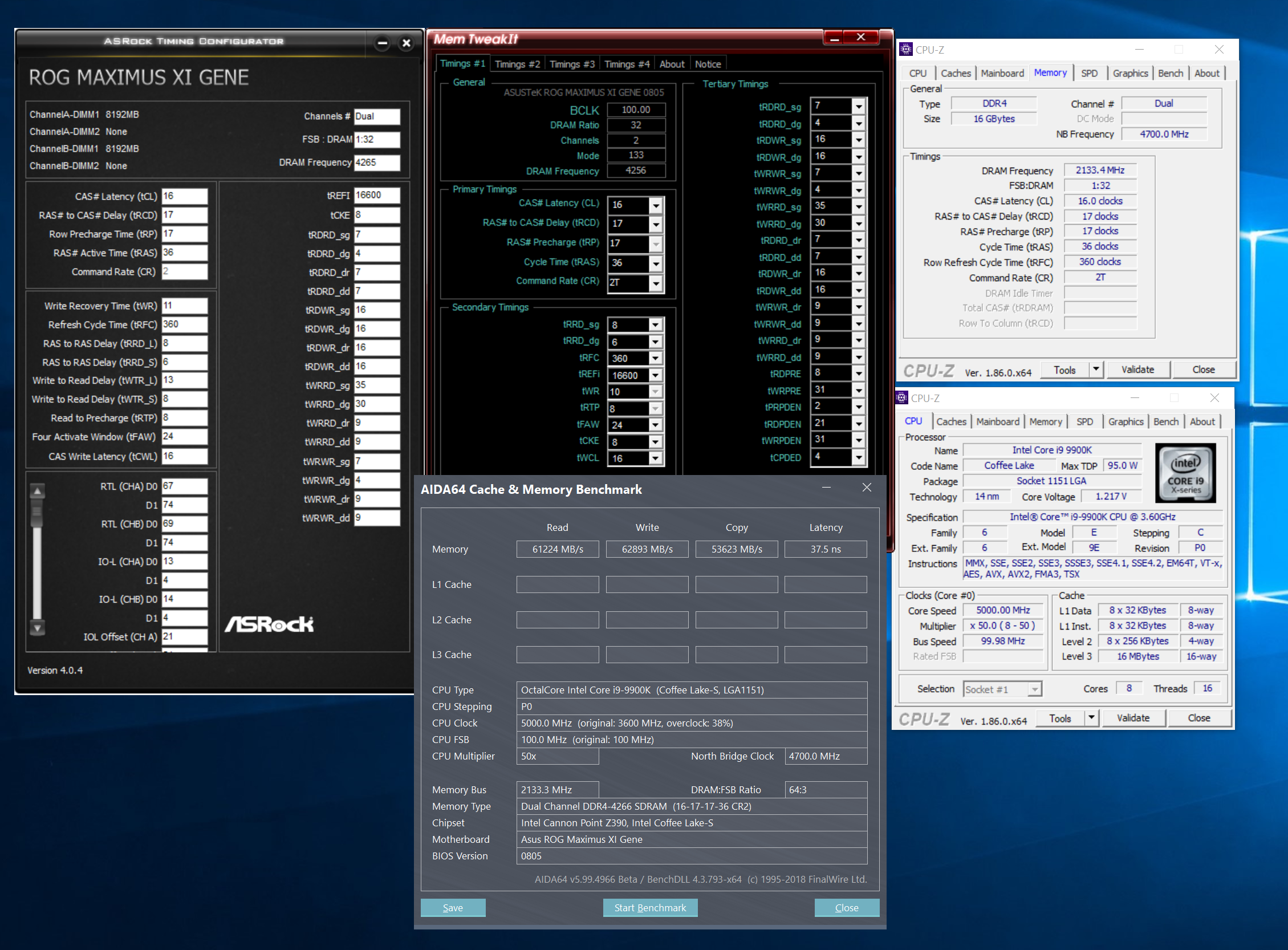Expand CAS# Latency (CL) dropdown in Mem TweakIt

[x=656, y=205]
